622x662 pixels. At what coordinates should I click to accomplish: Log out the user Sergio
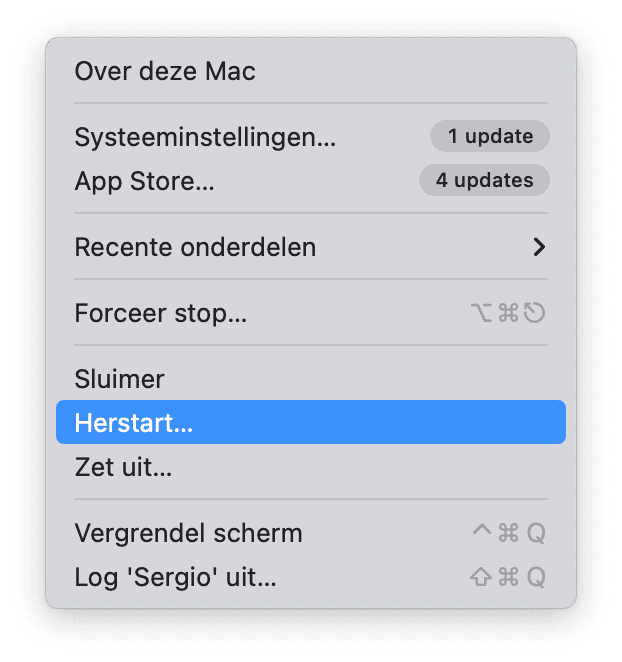click(175, 577)
